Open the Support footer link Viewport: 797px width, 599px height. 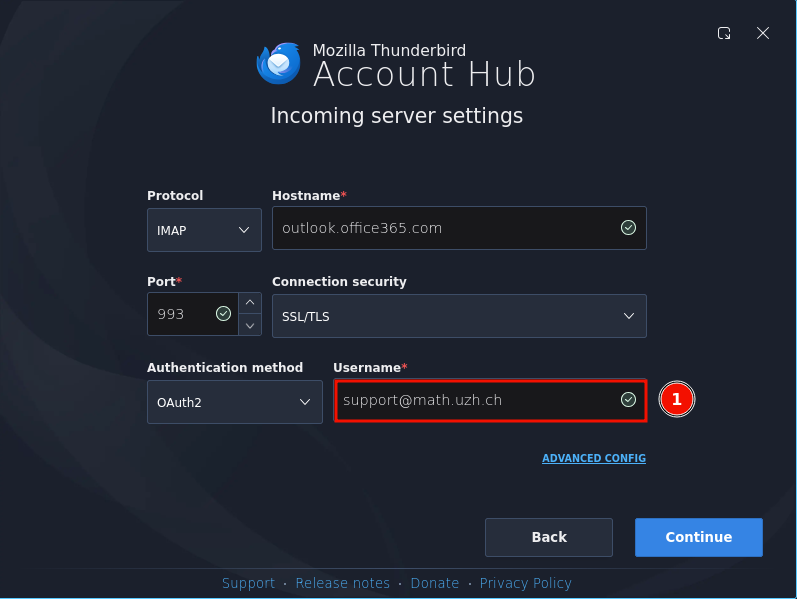click(x=248, y=583)
